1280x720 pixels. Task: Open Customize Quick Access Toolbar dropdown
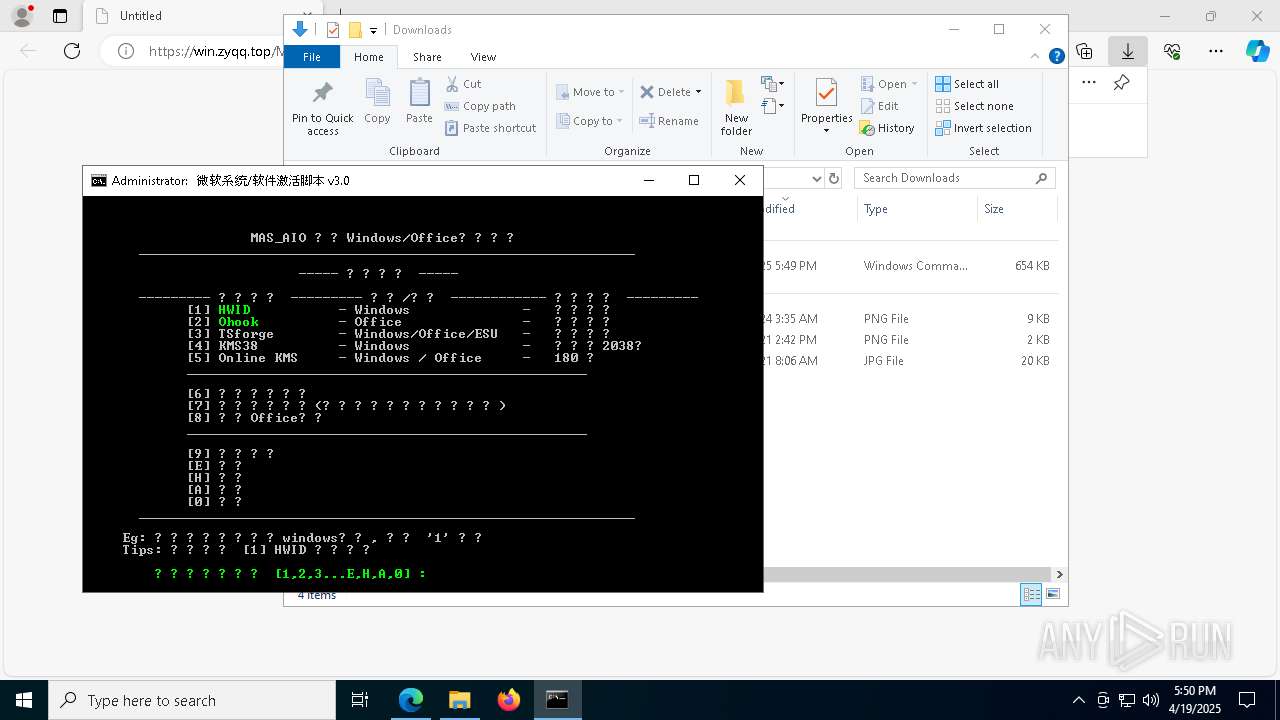[373, 30]
